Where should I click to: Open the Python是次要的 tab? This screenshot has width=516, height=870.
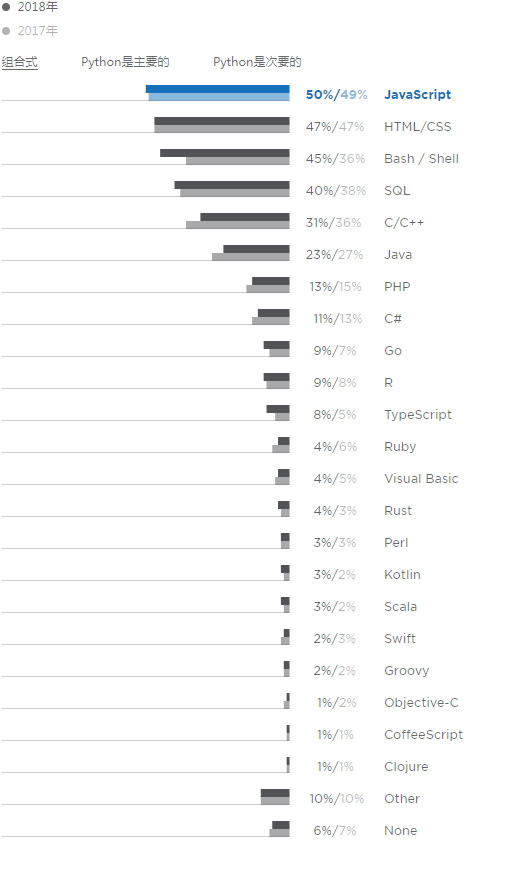[x=257, y=62]
